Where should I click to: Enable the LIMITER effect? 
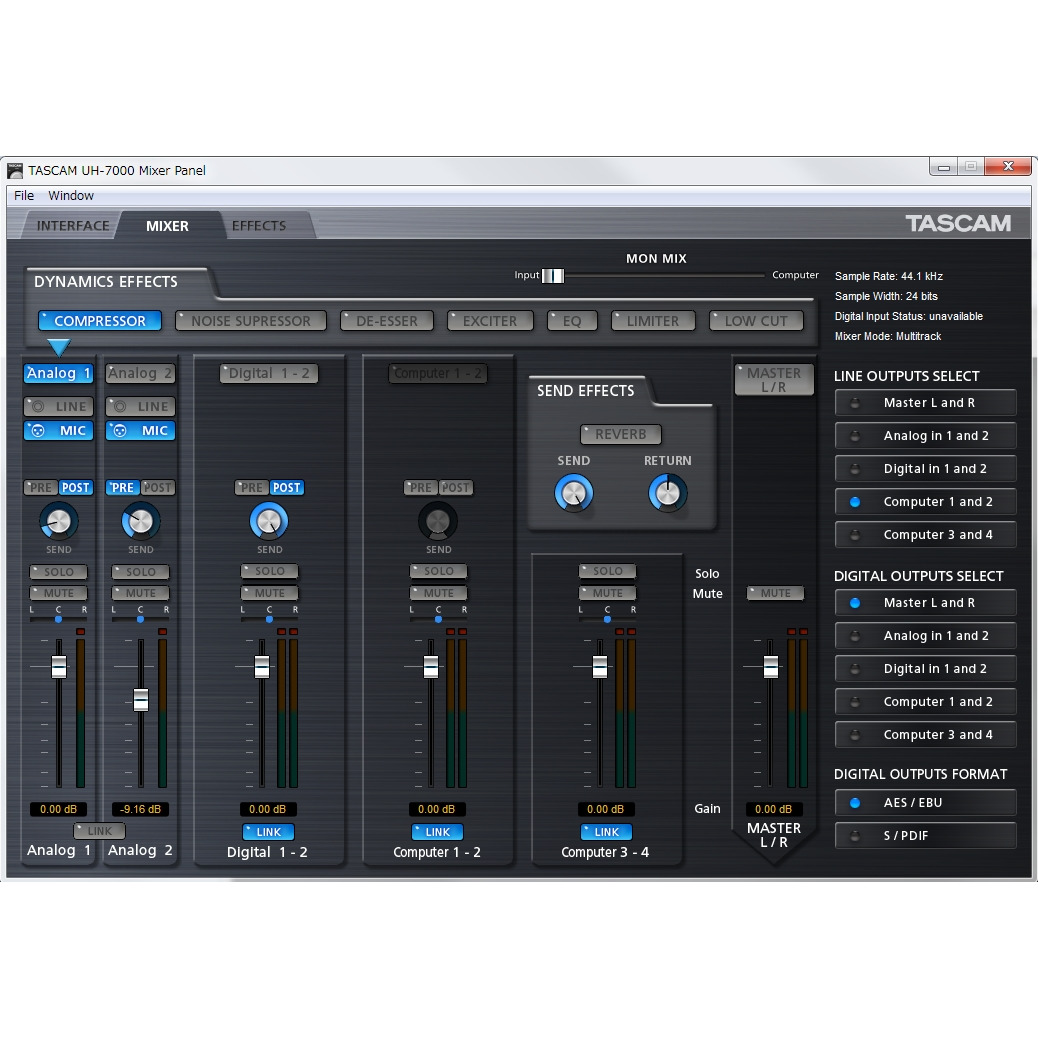click(653, 321)
